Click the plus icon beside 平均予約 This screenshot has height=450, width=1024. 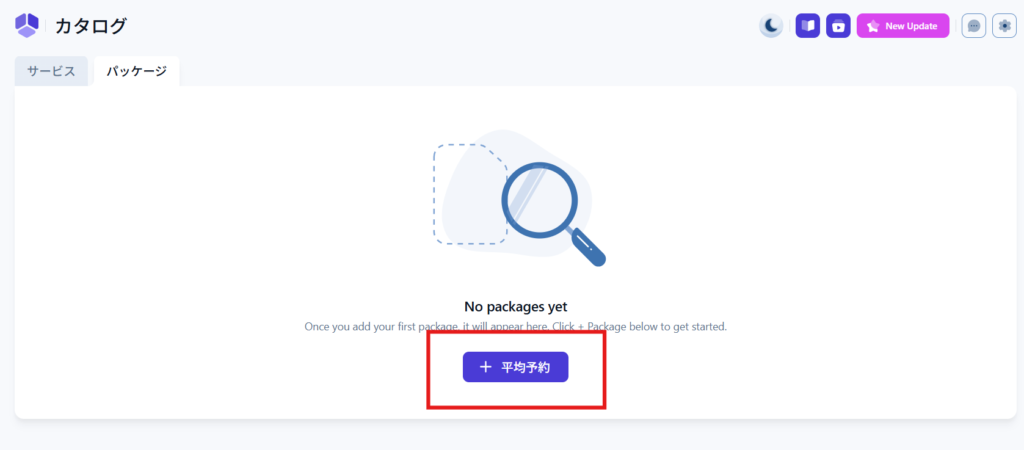coord(486,367)
